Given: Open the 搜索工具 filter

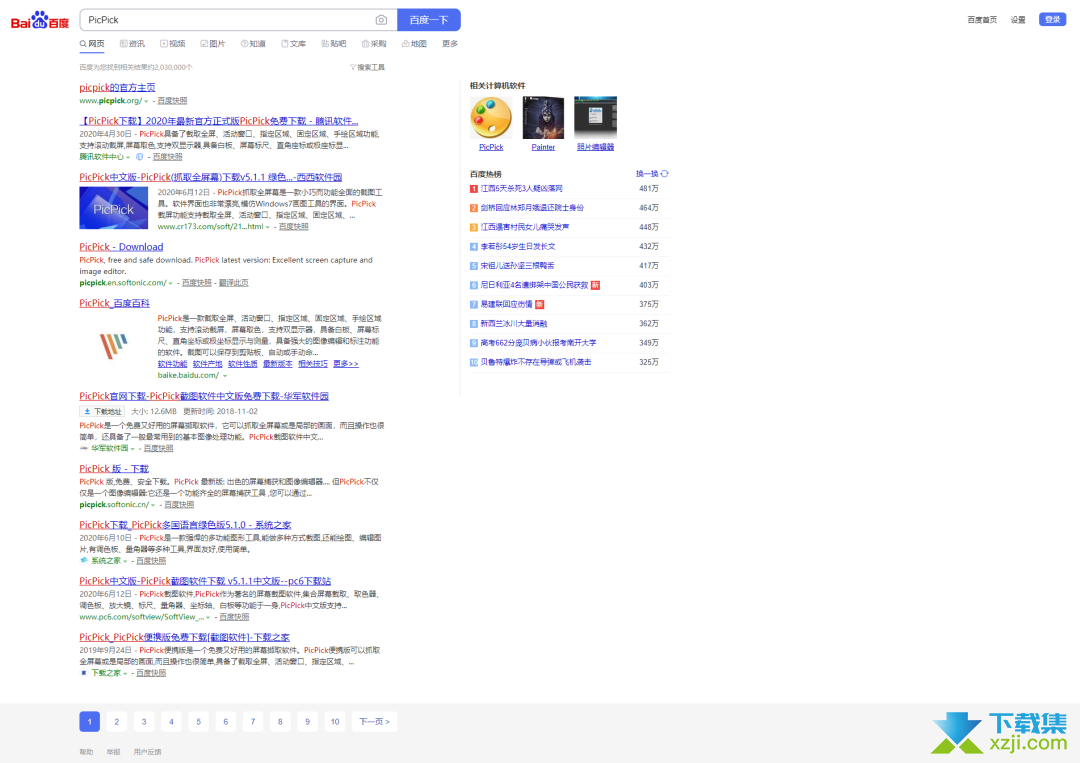Looking at the screenshot, I should pos(367,67).
